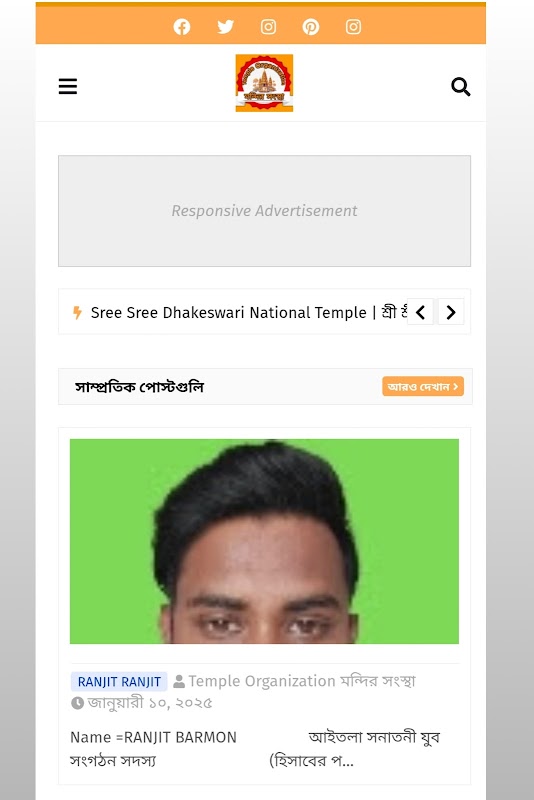This screenshot has height=800, width=534.
Task: Click the lightning bolt ticker icon
Action: 77,312
